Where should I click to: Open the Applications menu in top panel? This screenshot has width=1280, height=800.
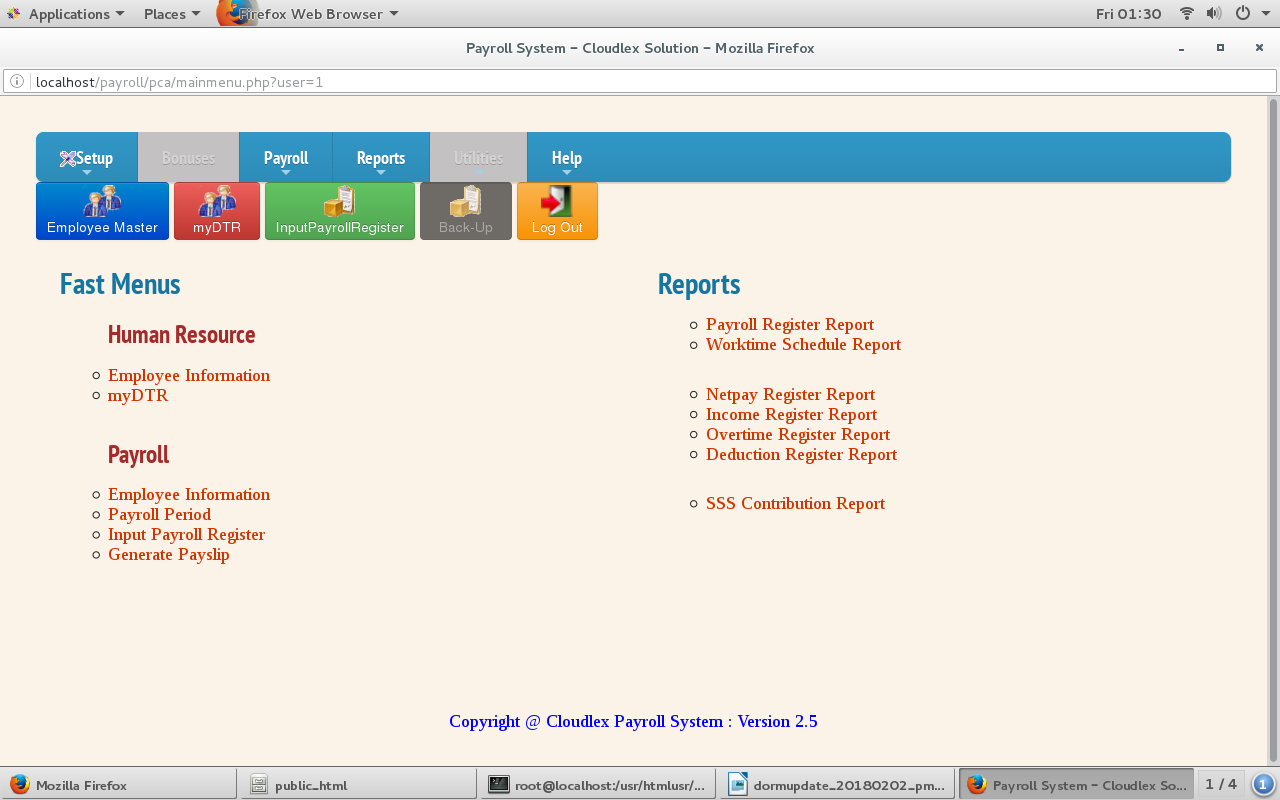pyautogui.click(x=68, y=14)
